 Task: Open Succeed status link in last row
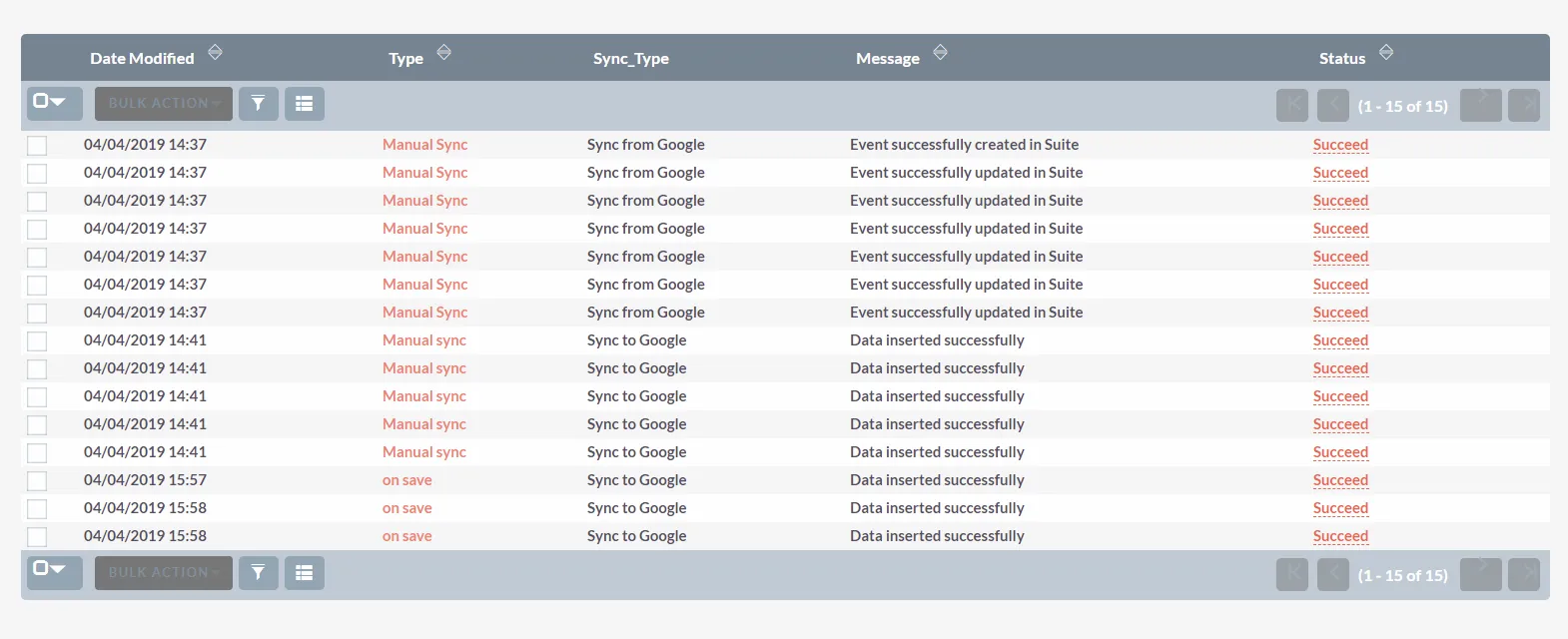click(1340, 536)
